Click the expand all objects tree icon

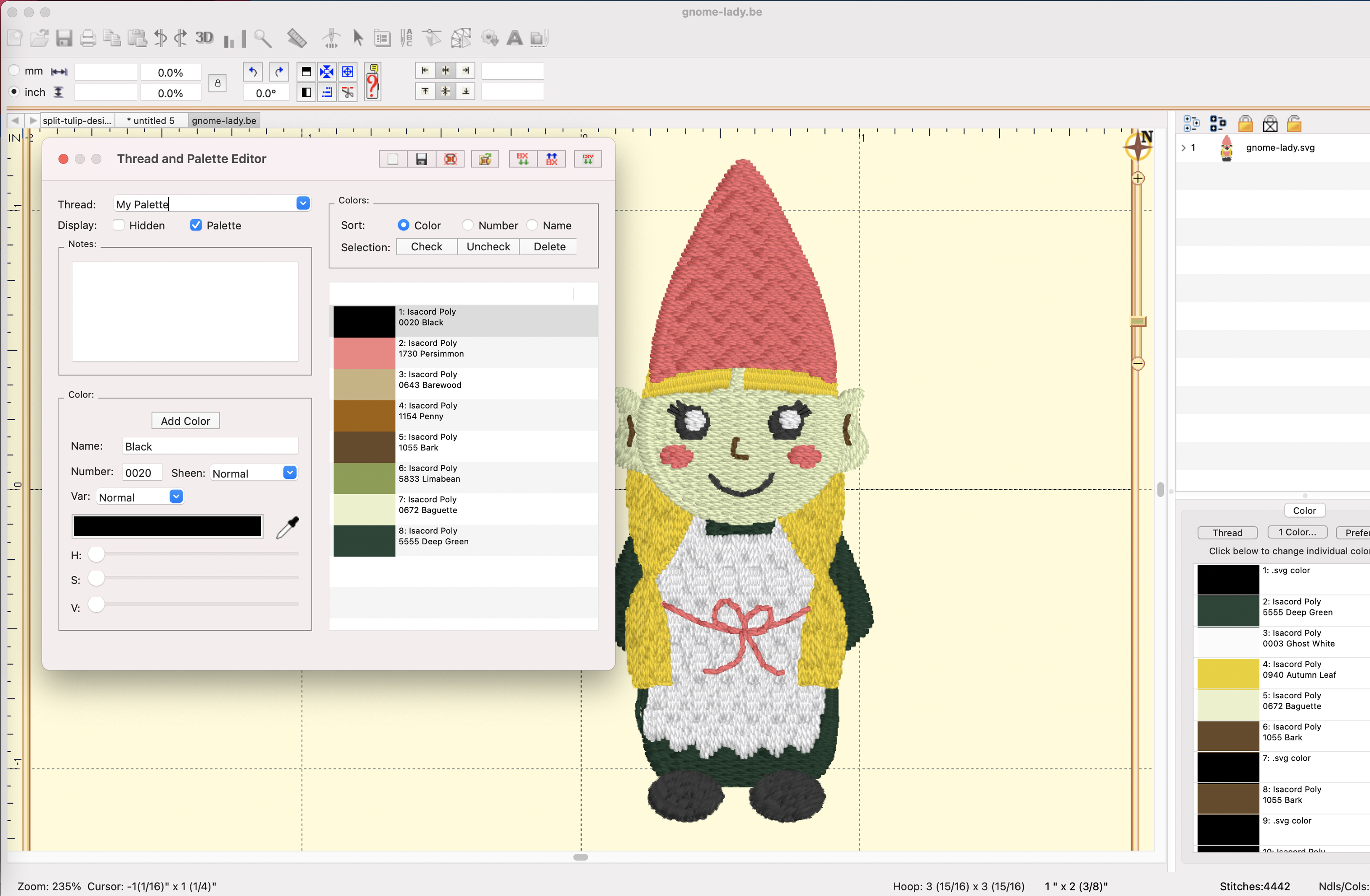tap(1191, 123)
